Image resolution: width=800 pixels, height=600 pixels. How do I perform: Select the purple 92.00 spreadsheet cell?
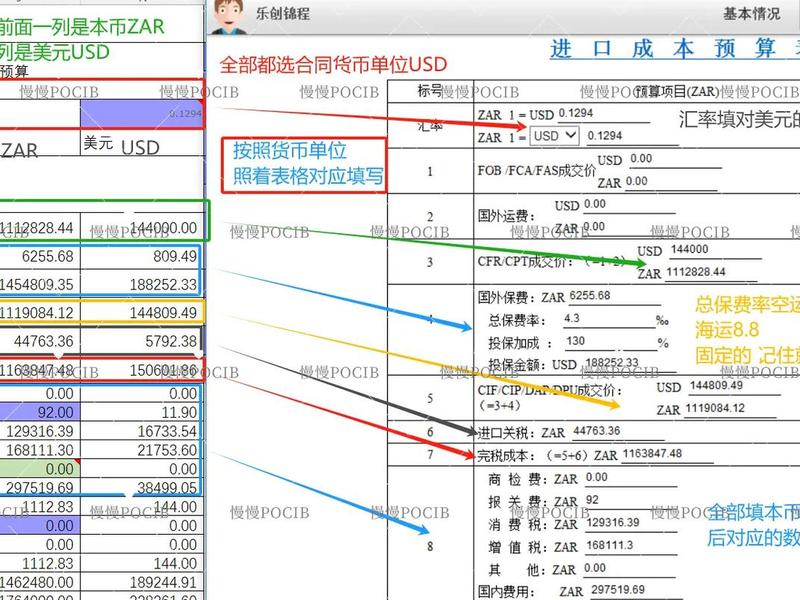[40, 412]
